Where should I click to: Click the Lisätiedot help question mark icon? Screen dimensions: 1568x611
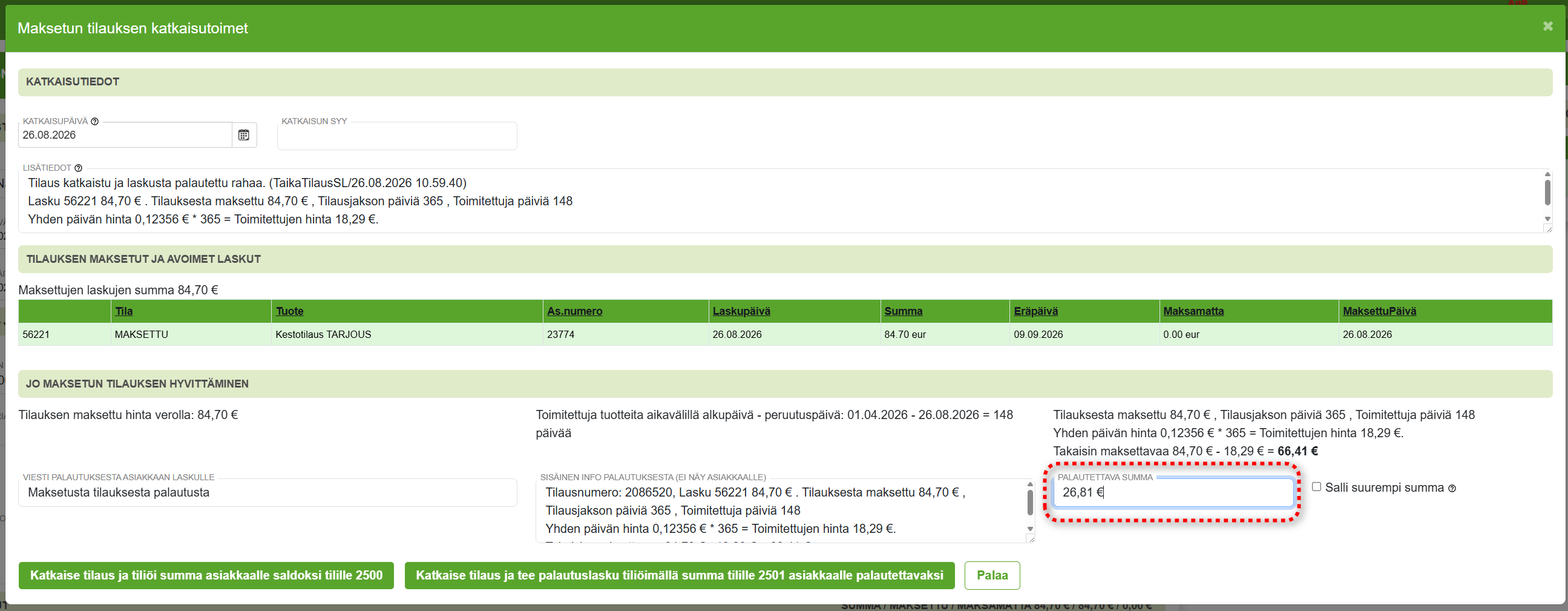pyautogui.click(x=78, y=168)
